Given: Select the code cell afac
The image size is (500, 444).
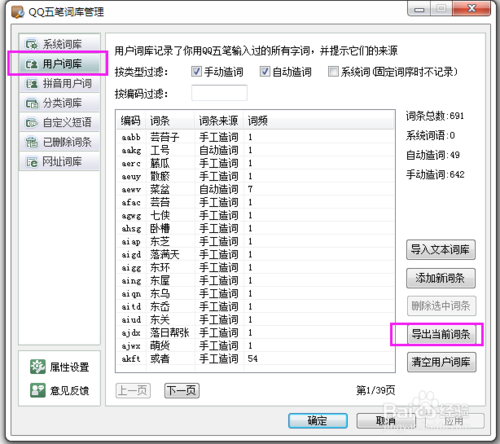Looking at the screenshot, I should pos(131,202).
